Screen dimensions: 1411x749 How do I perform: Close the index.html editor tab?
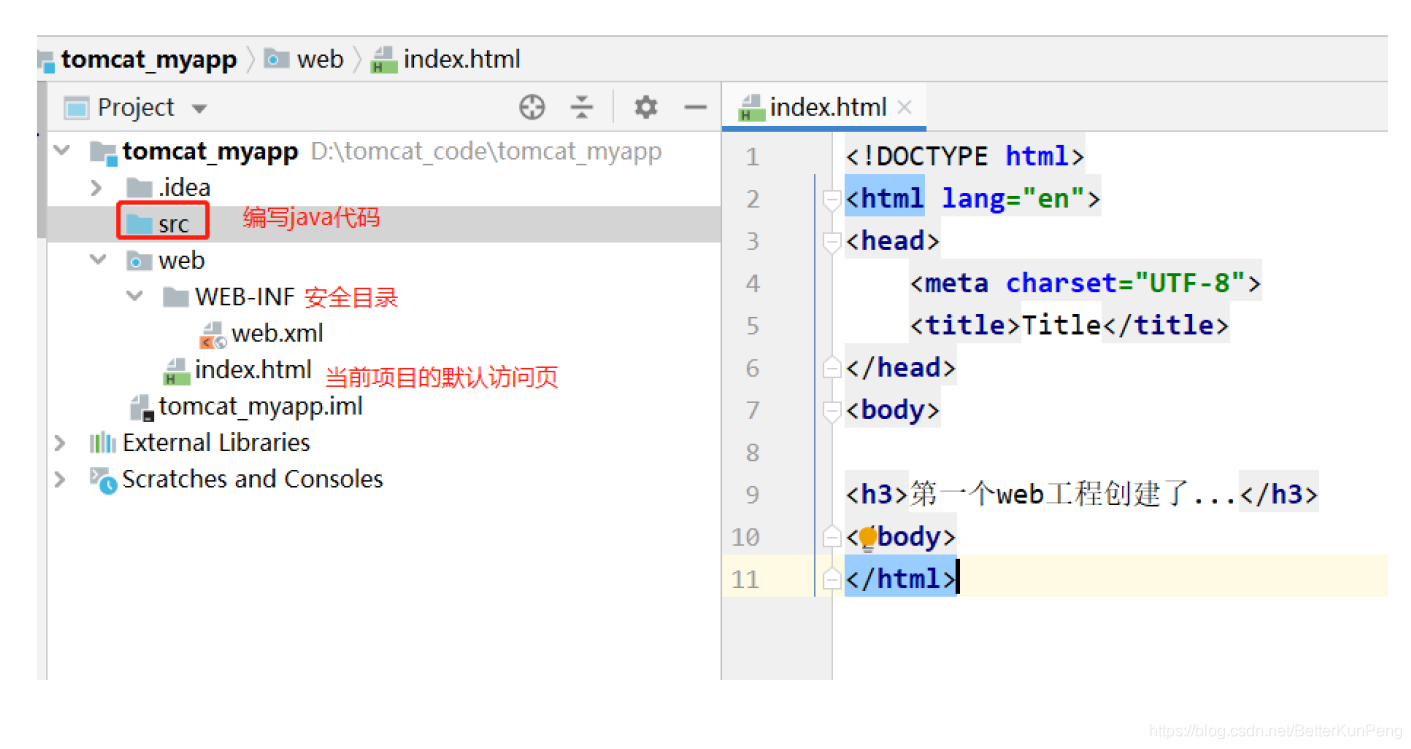pyautogui.click(x=905, y=107)
